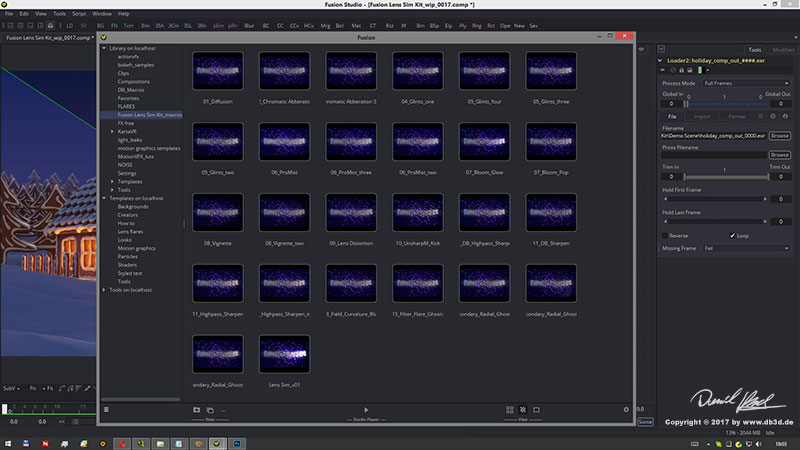800x450 pixels.
Task: Open the bin hamburger menu icon
Action: 106,409
